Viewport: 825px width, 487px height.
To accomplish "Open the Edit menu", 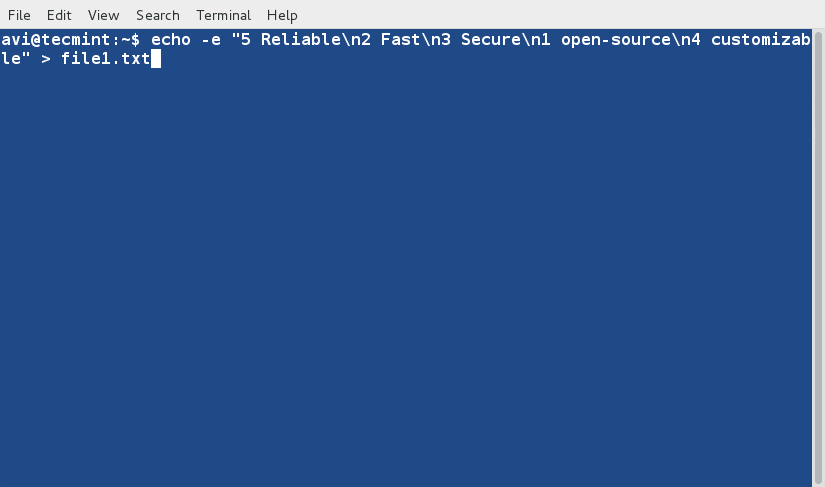I will 59,15.
